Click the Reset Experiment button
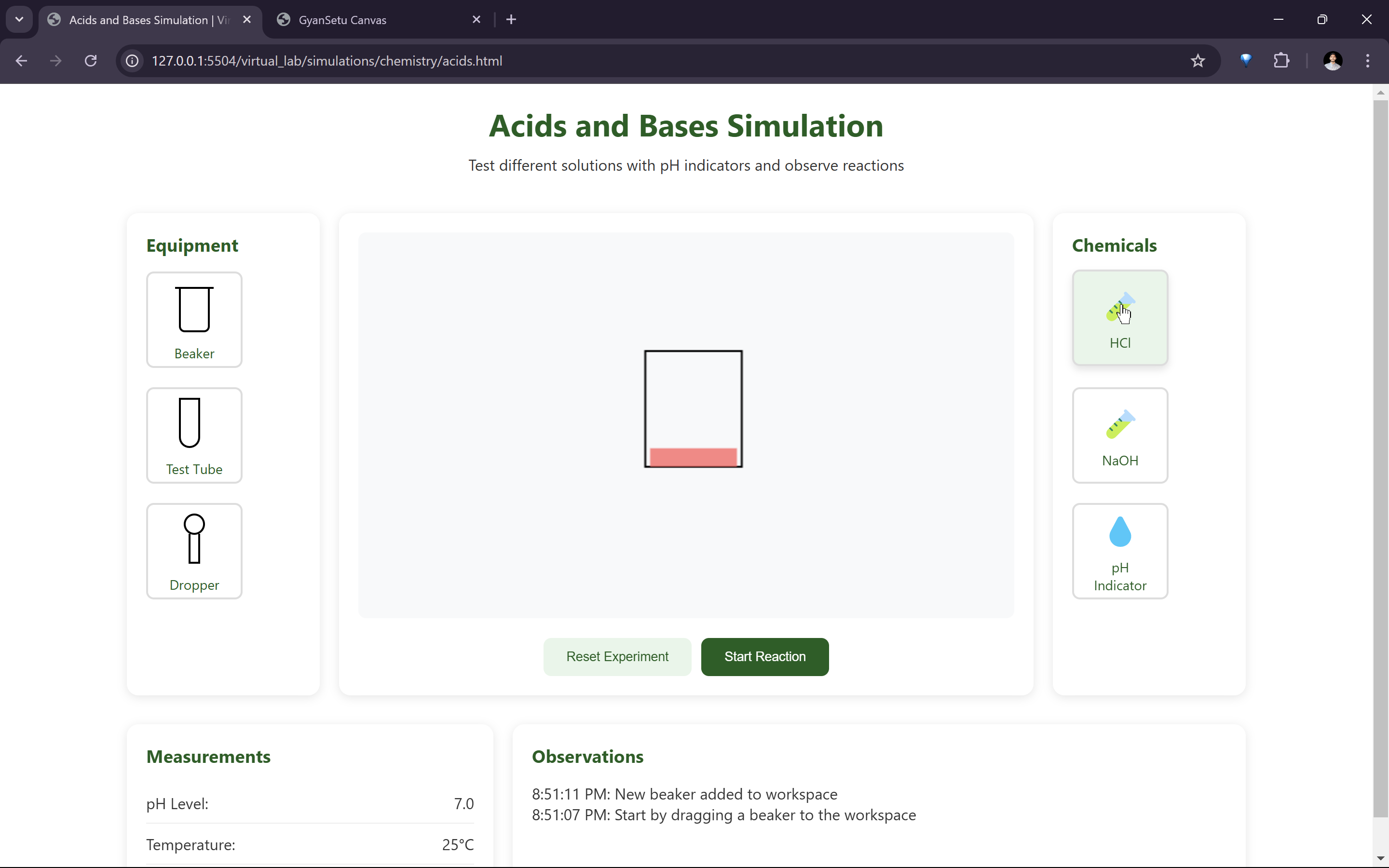The width and height of the screenshot is (1389, 868). point(617,656)
